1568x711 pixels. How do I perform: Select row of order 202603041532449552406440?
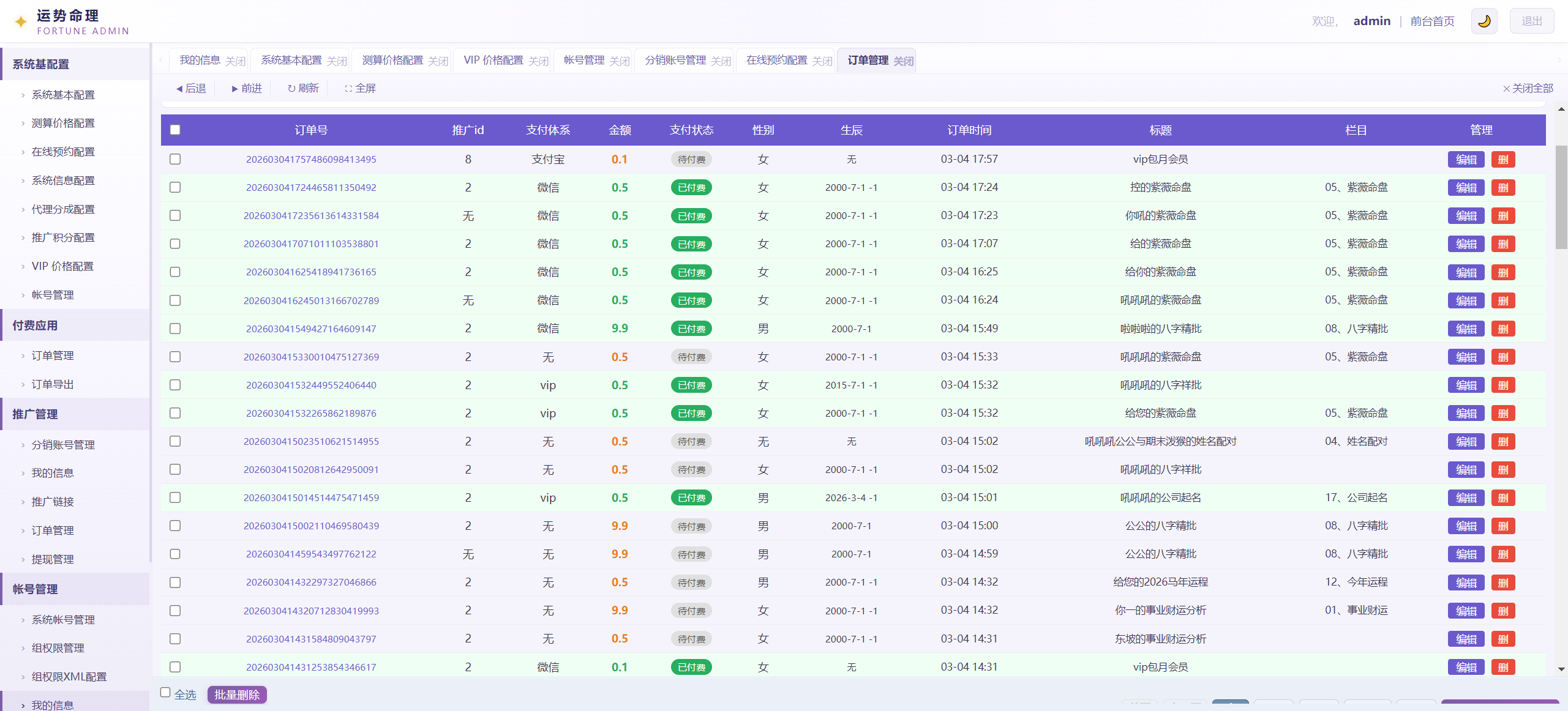click(x=175, y=385)
